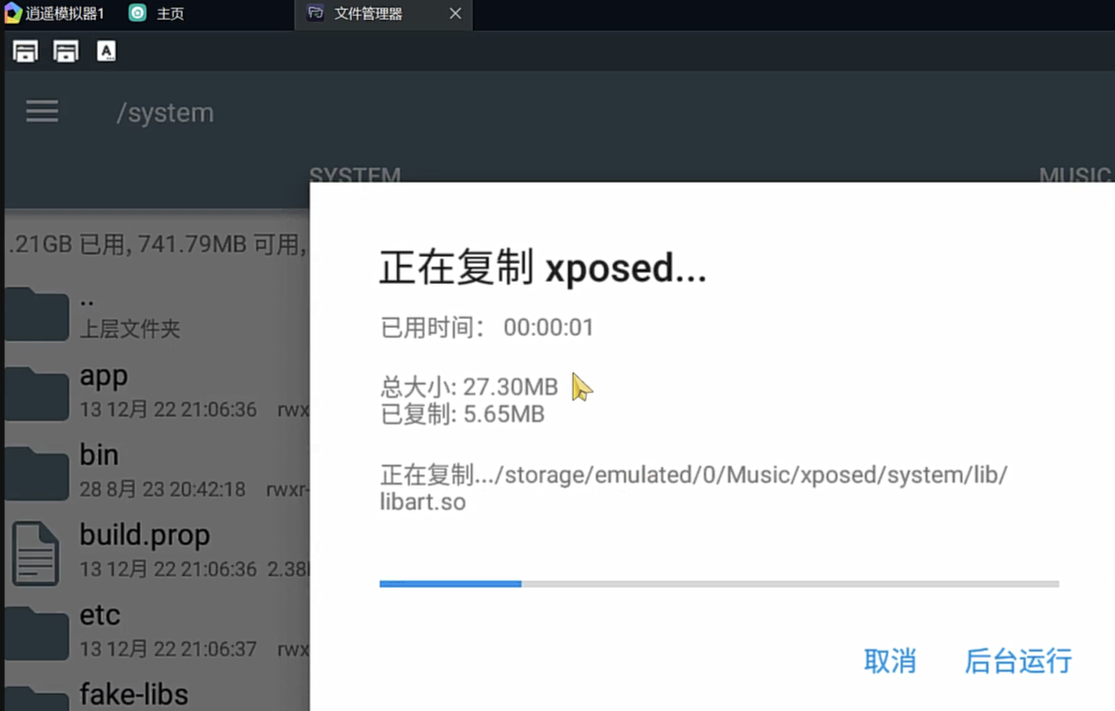Switch to the 主页 home tab
The width and height of the screenshot is (1115, 711).
coord(156,14)
